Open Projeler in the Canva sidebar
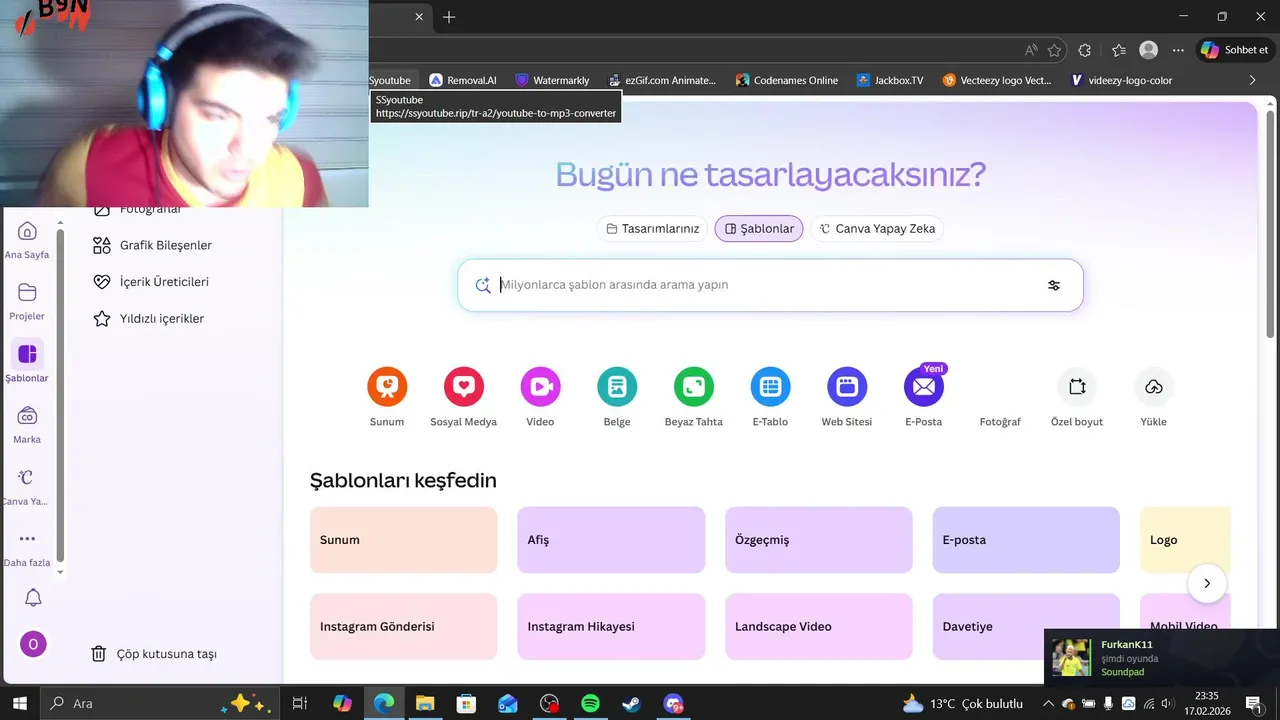Viewport: 1280px width, 720px height. (x=27, y=301)
